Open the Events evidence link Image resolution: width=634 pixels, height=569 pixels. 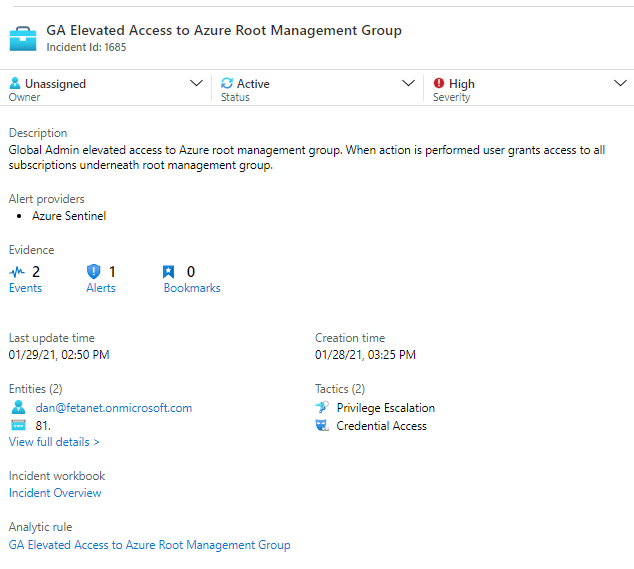(x=25, y=288)
